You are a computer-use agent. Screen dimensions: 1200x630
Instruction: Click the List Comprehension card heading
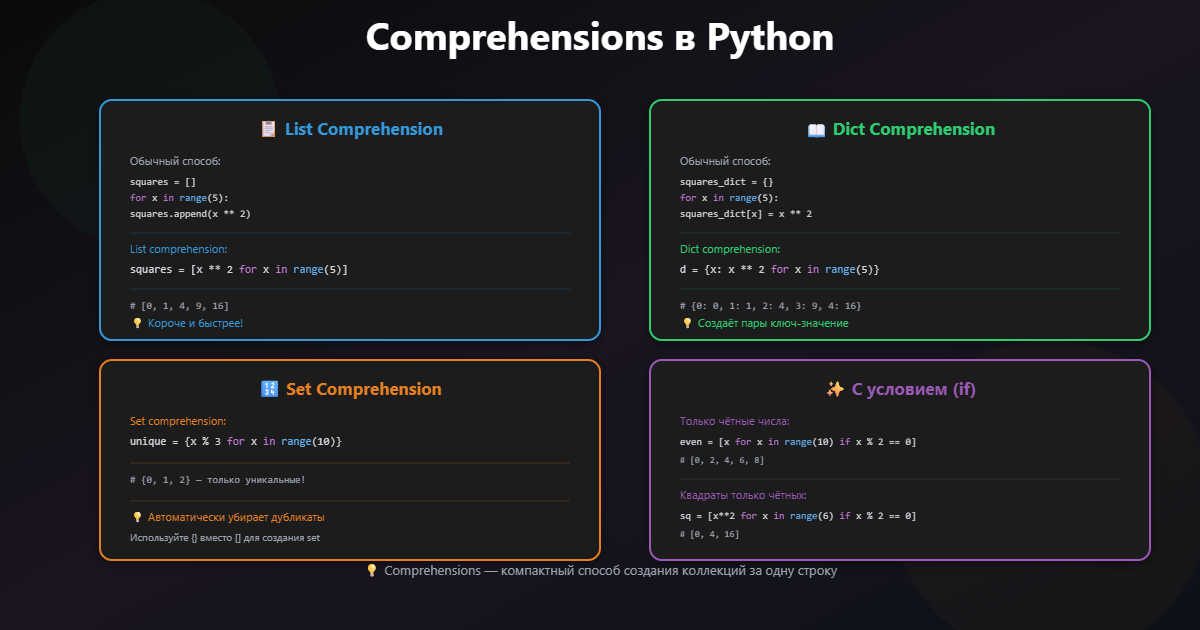point(364,129)
